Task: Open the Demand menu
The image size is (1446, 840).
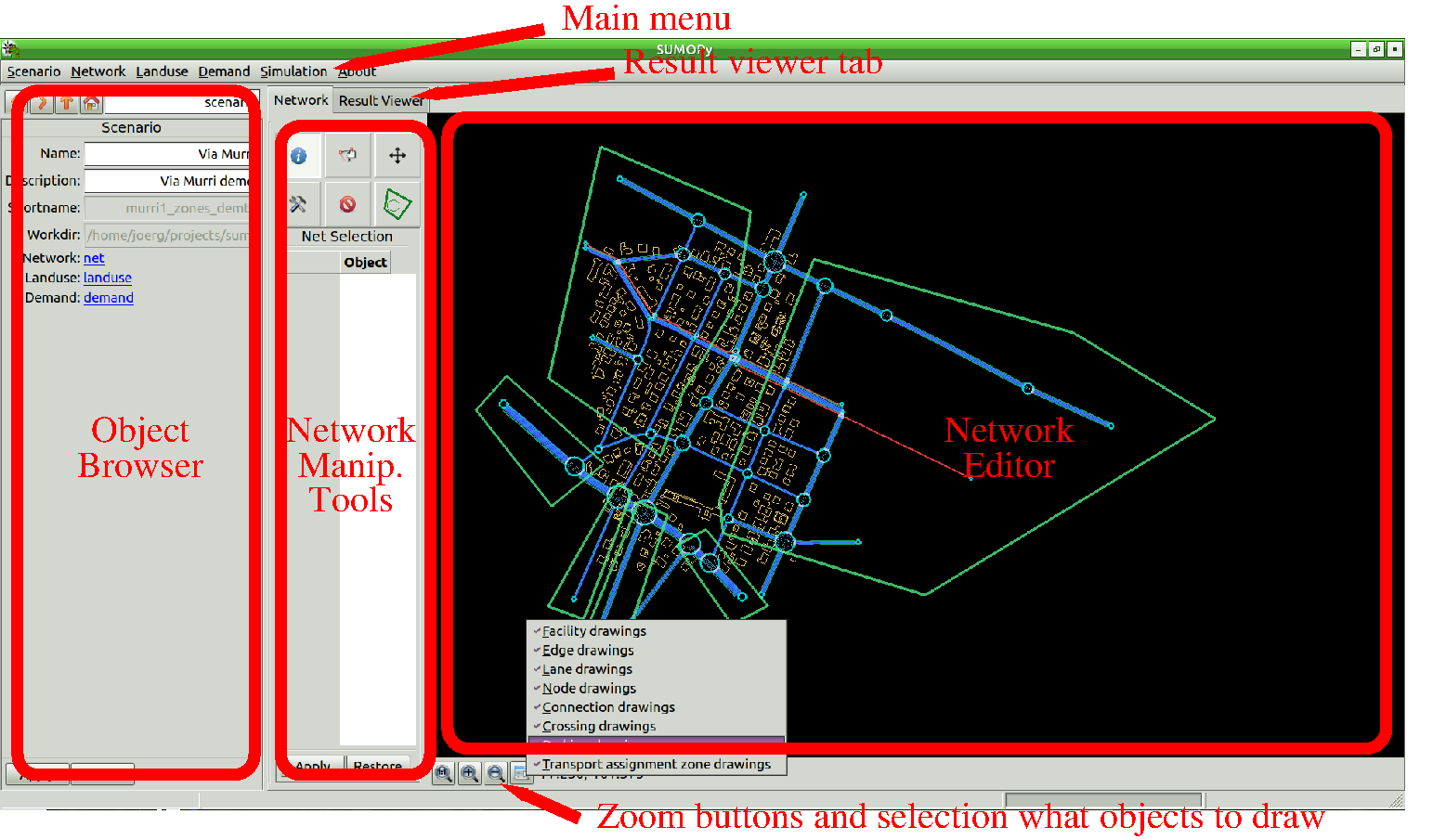Action: 224,71
